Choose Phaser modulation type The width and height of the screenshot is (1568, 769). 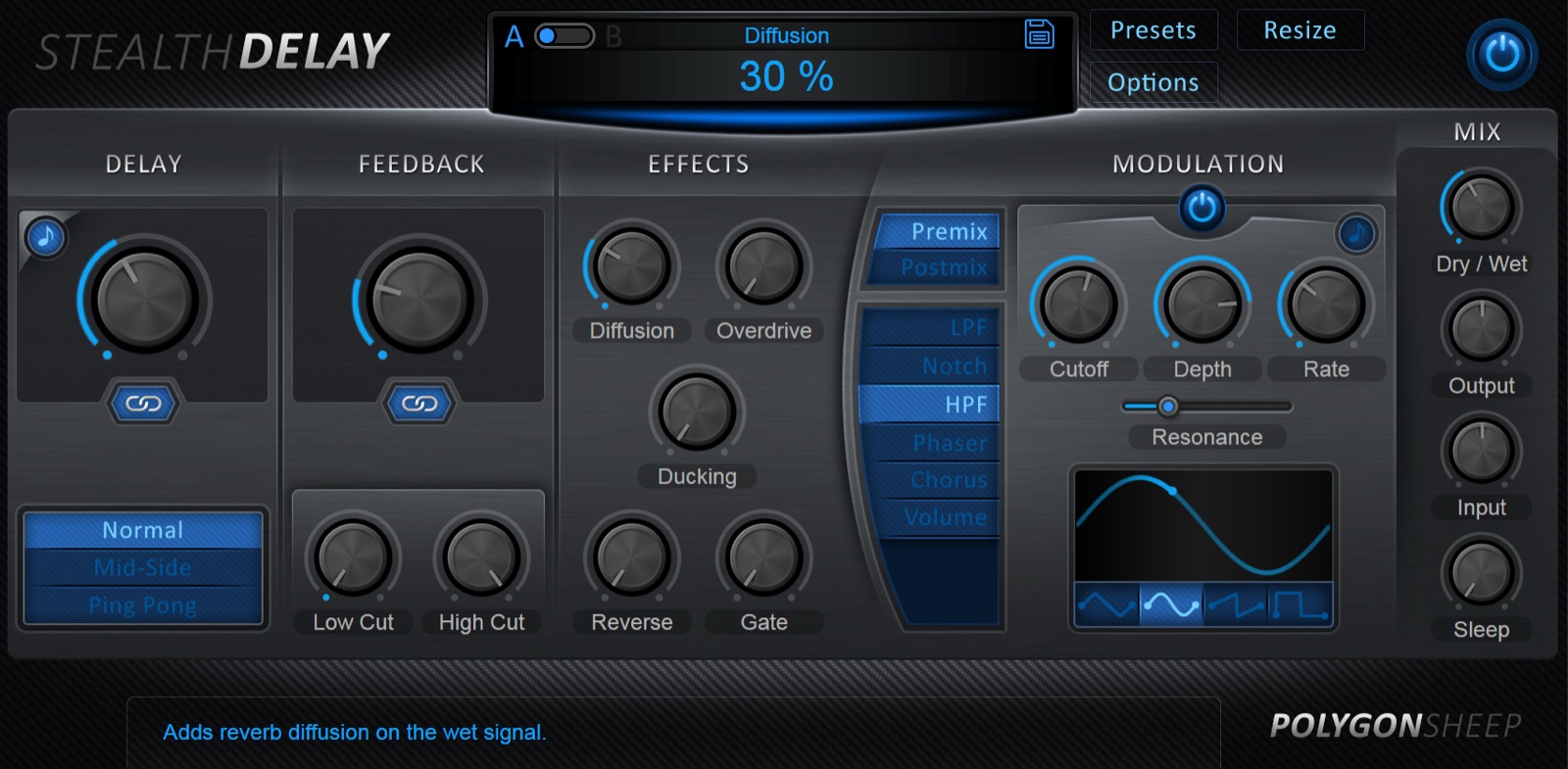point(929,443)
